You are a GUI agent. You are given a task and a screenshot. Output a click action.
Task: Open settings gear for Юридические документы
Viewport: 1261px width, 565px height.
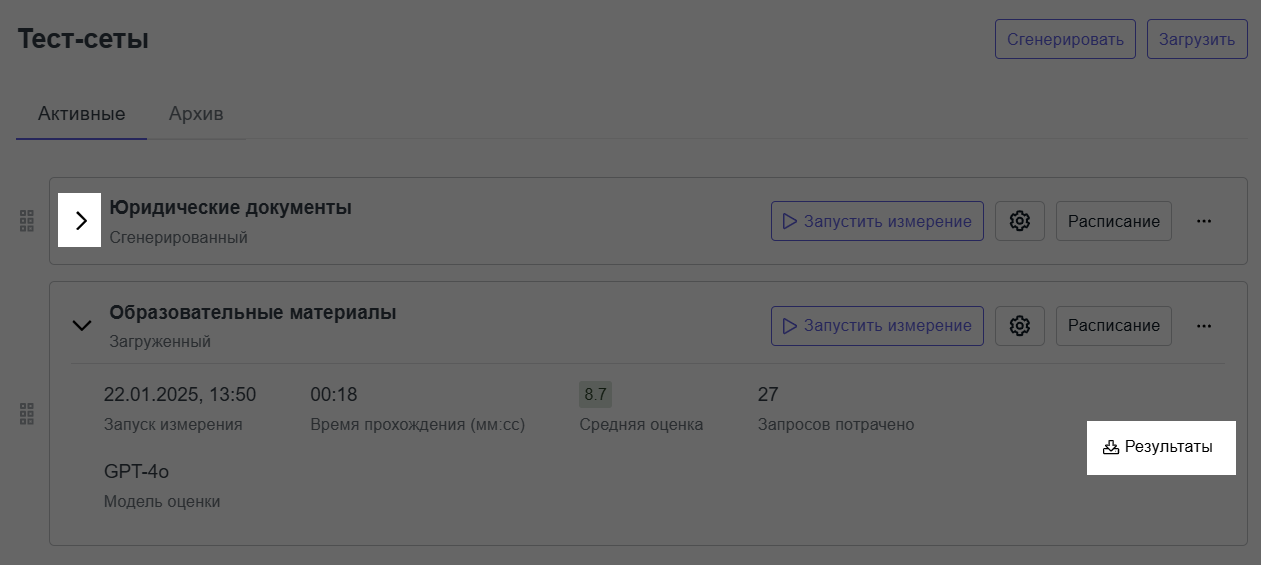point(1019,221)
